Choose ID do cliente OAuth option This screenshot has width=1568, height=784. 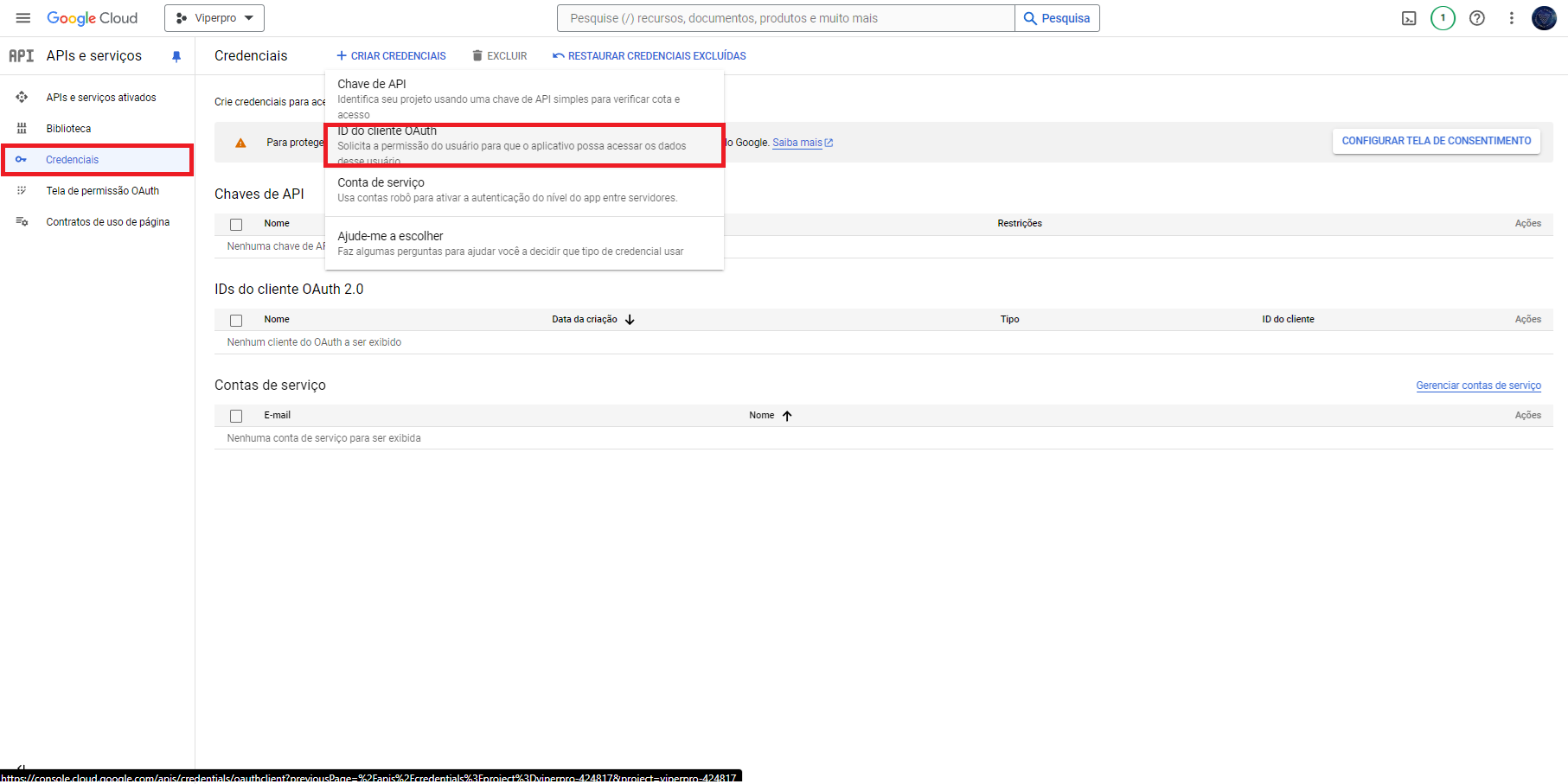point(523,144)
